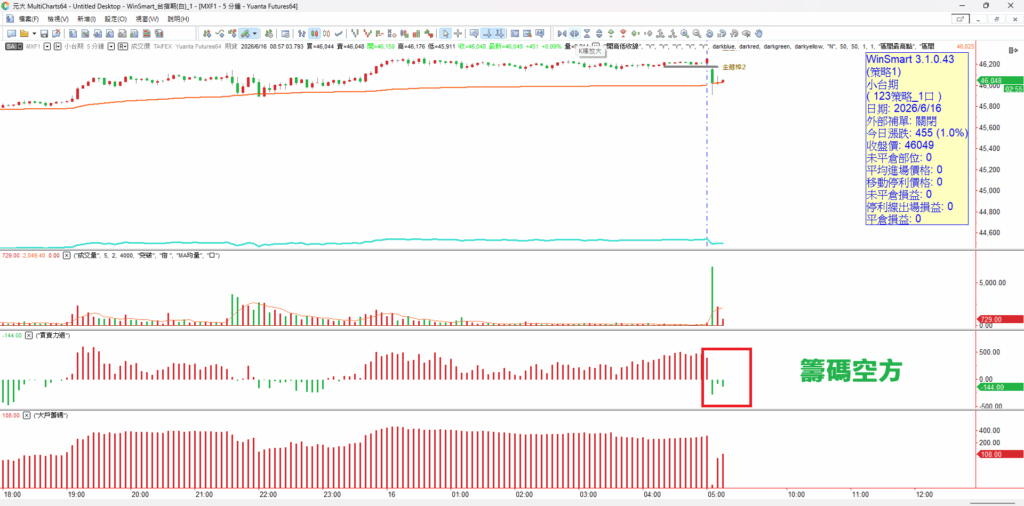Open the 5 分鐘 interval dropdown
The width and height of the screenshot is (1024, 506).
click(111, 46)
